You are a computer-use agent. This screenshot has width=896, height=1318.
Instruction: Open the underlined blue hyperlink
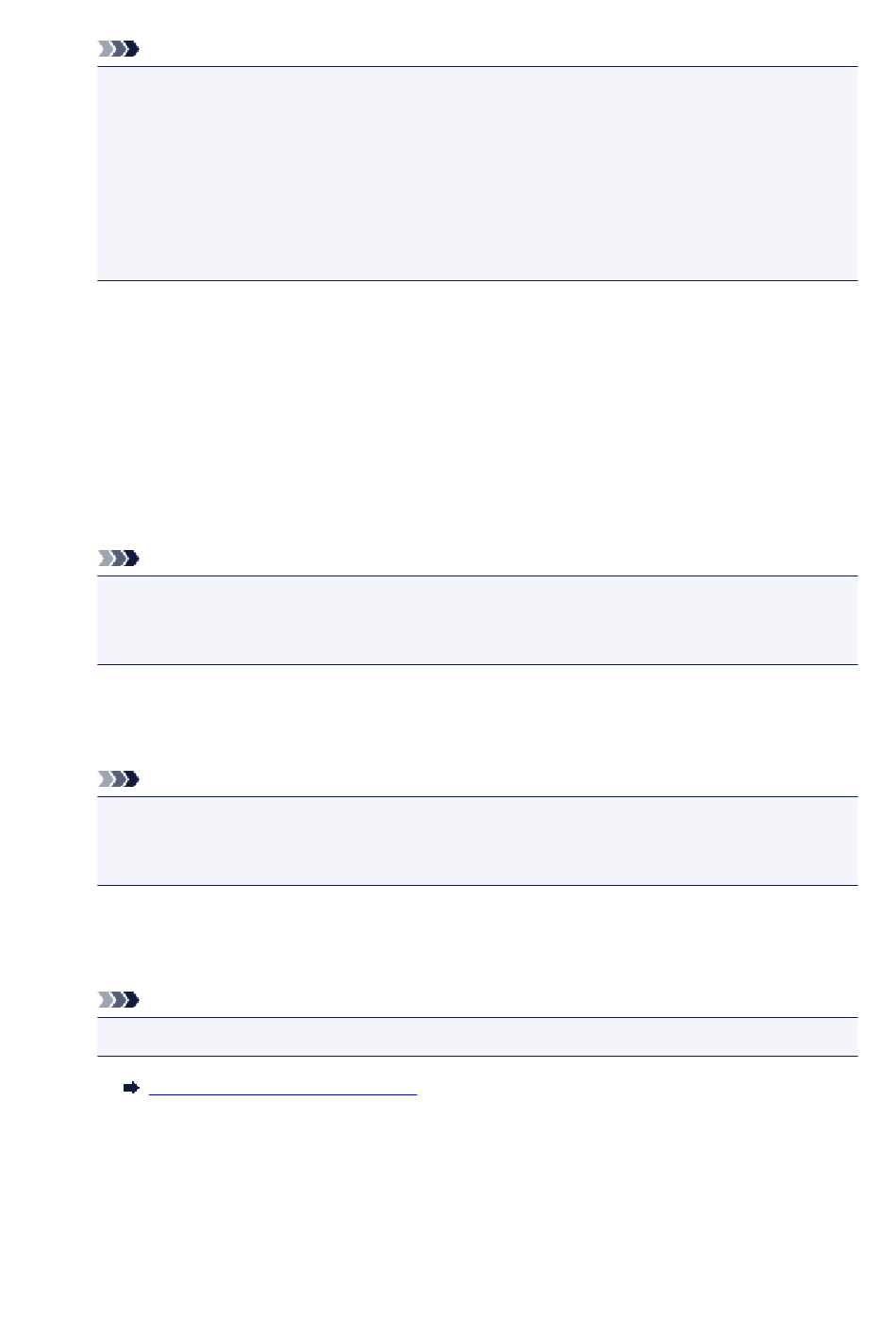click(283, 1090)
